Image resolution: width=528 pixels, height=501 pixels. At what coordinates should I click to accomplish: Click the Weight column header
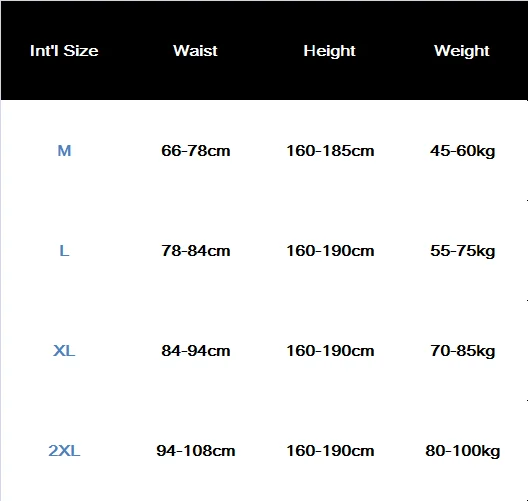pyautogui.click(x=462, y=51)
